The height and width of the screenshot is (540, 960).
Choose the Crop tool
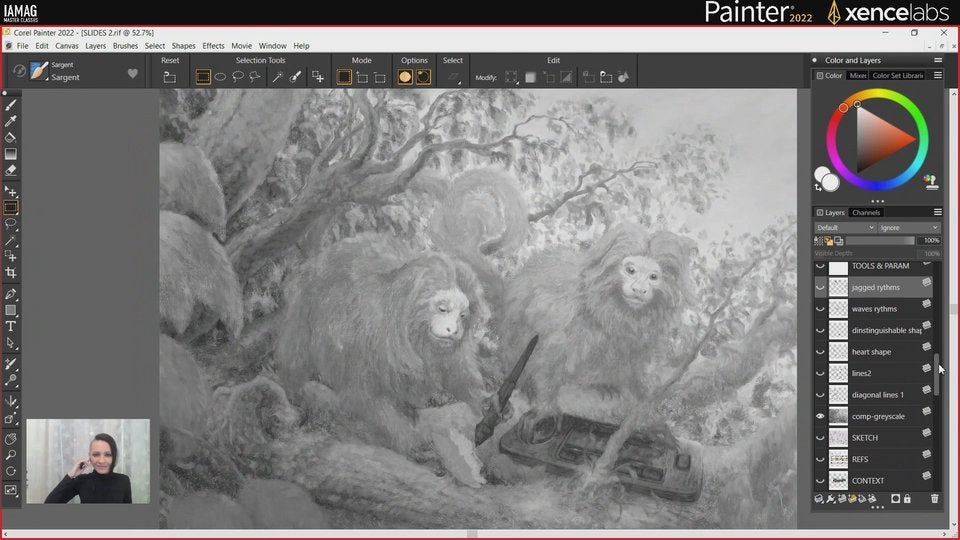click(x=11, y=272)
